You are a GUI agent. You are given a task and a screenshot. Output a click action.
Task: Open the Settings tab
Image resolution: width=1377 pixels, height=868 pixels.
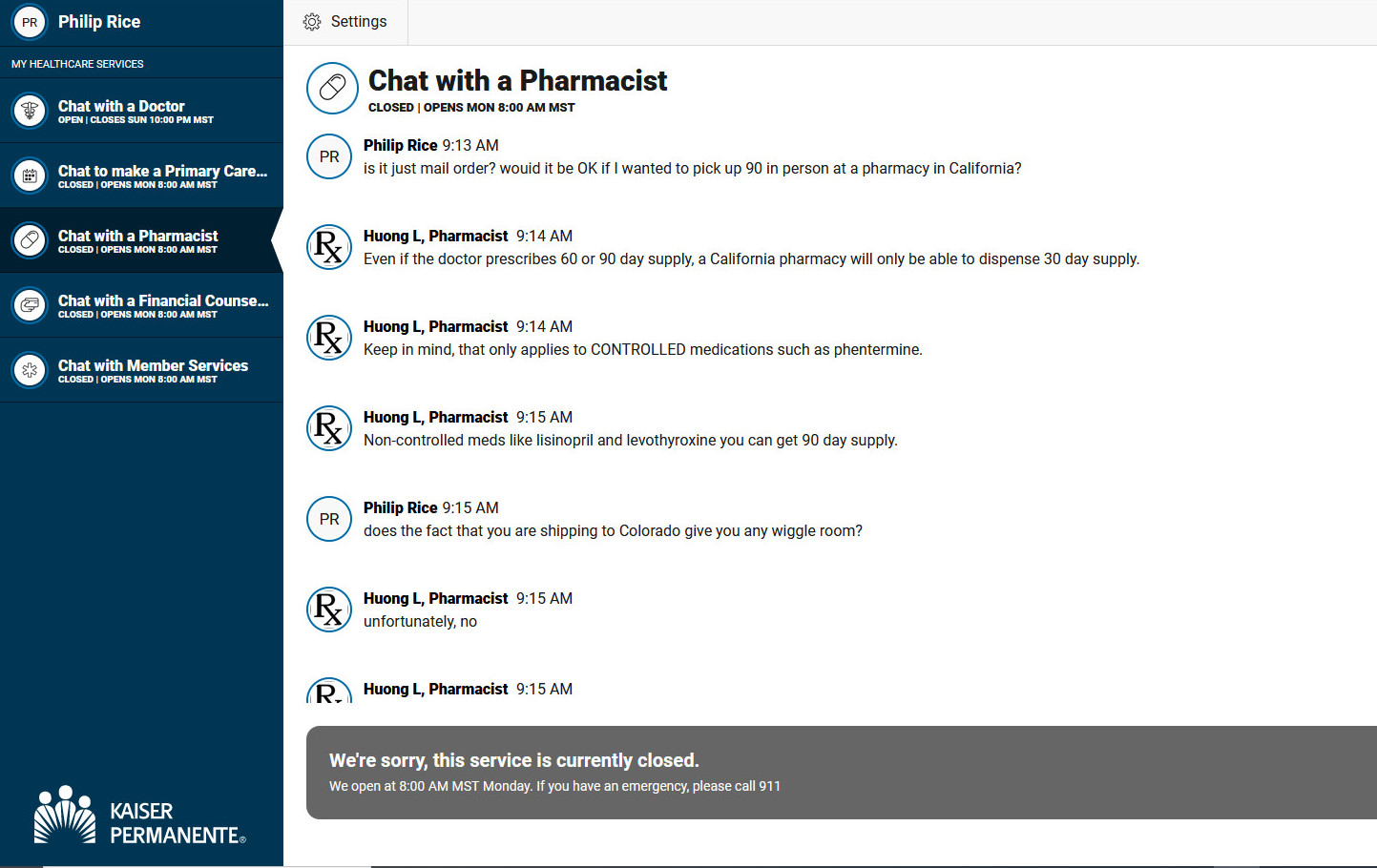pos(345,22)
